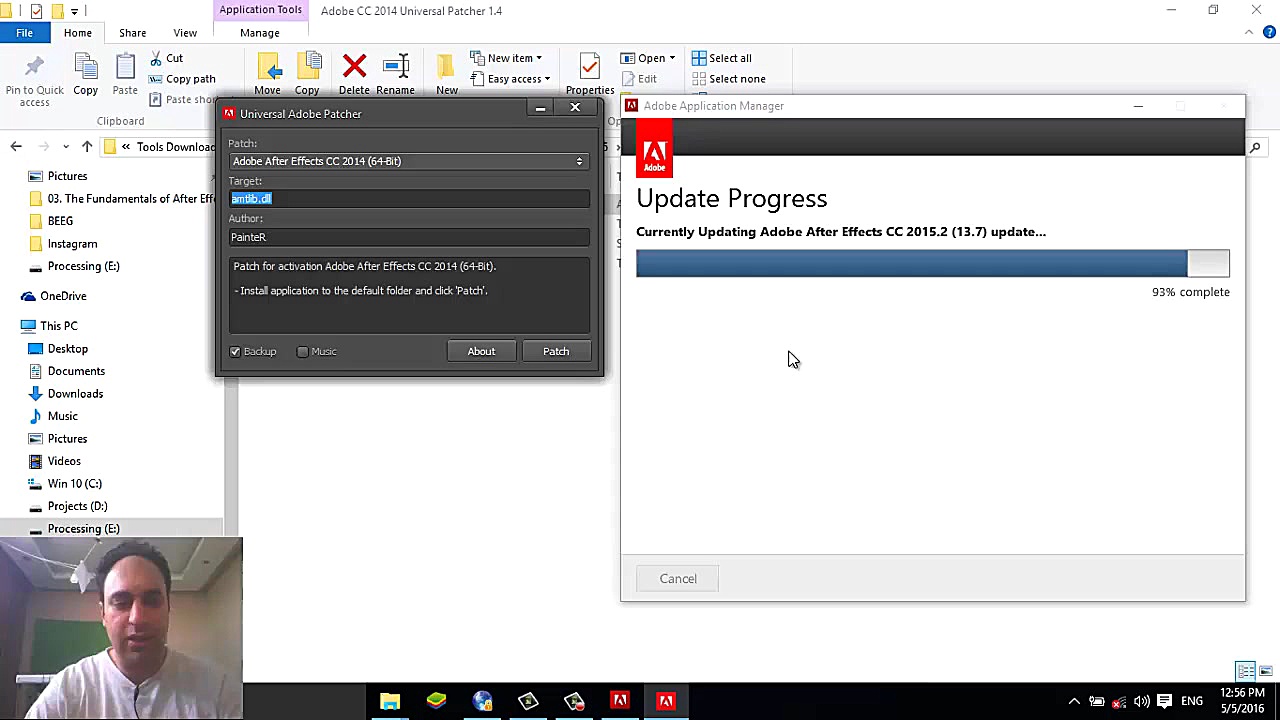Open the Action Center notification icon
Image resolution: width=1280 pixels, height=720 pixels.
tap(1165, 701)
